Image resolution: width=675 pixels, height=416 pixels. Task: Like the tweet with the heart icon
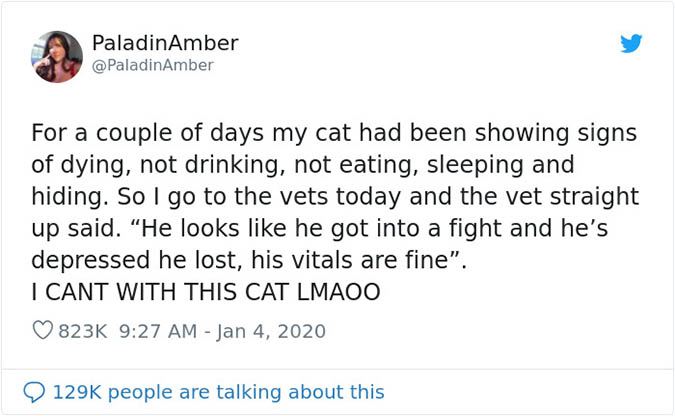(42, 331)
